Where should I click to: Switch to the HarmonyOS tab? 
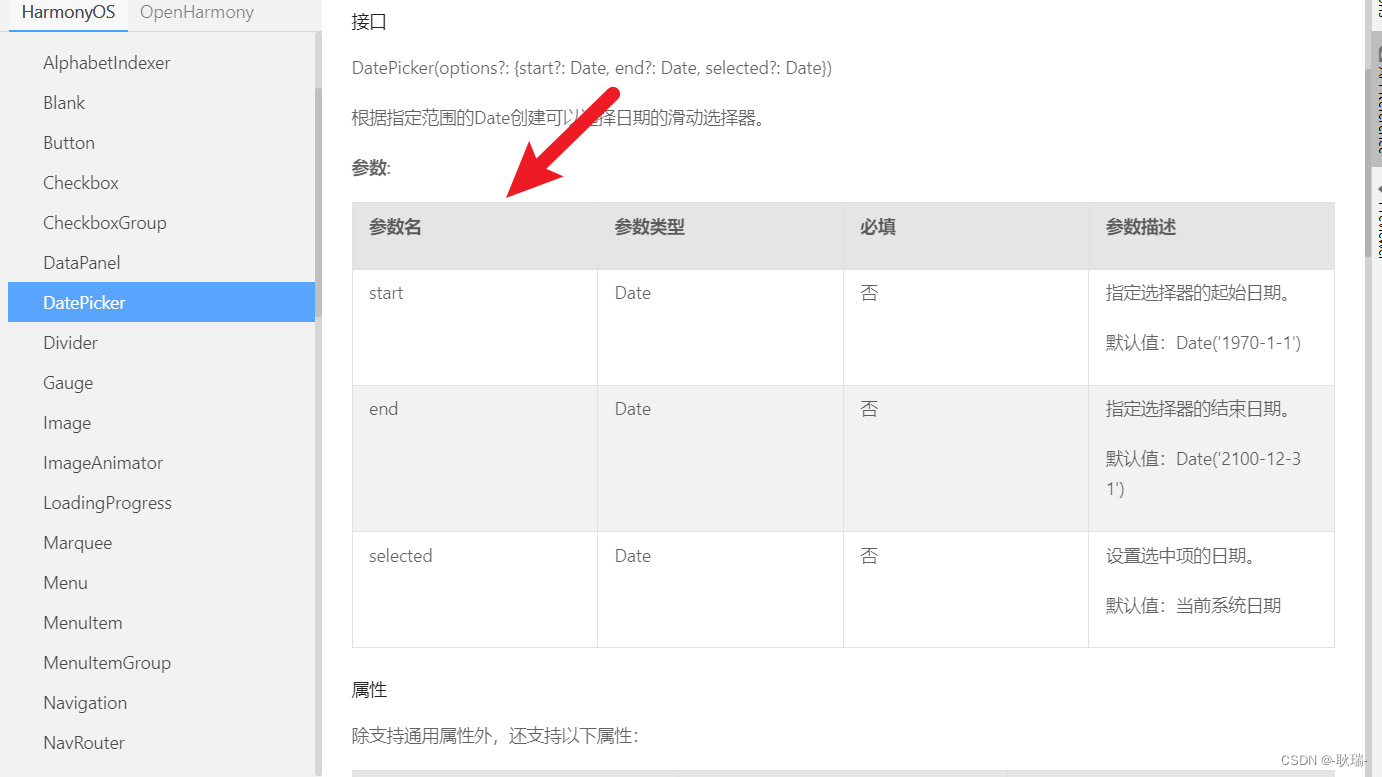(68, 14)
